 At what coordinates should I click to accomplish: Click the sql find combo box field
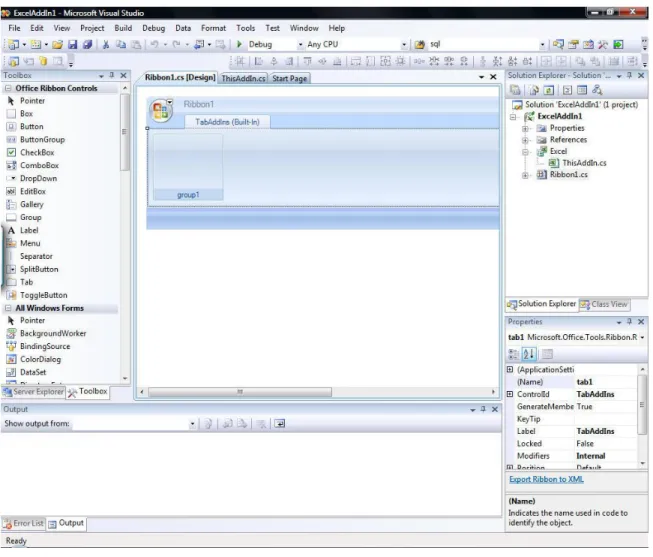483,45
